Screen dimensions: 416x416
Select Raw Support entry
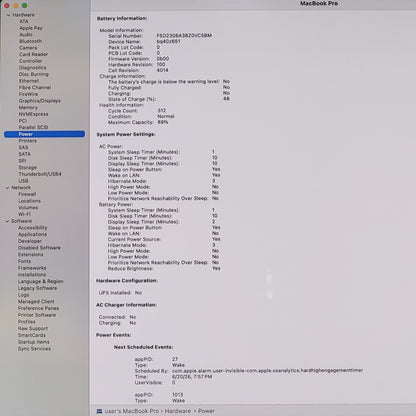pos(33,329)
